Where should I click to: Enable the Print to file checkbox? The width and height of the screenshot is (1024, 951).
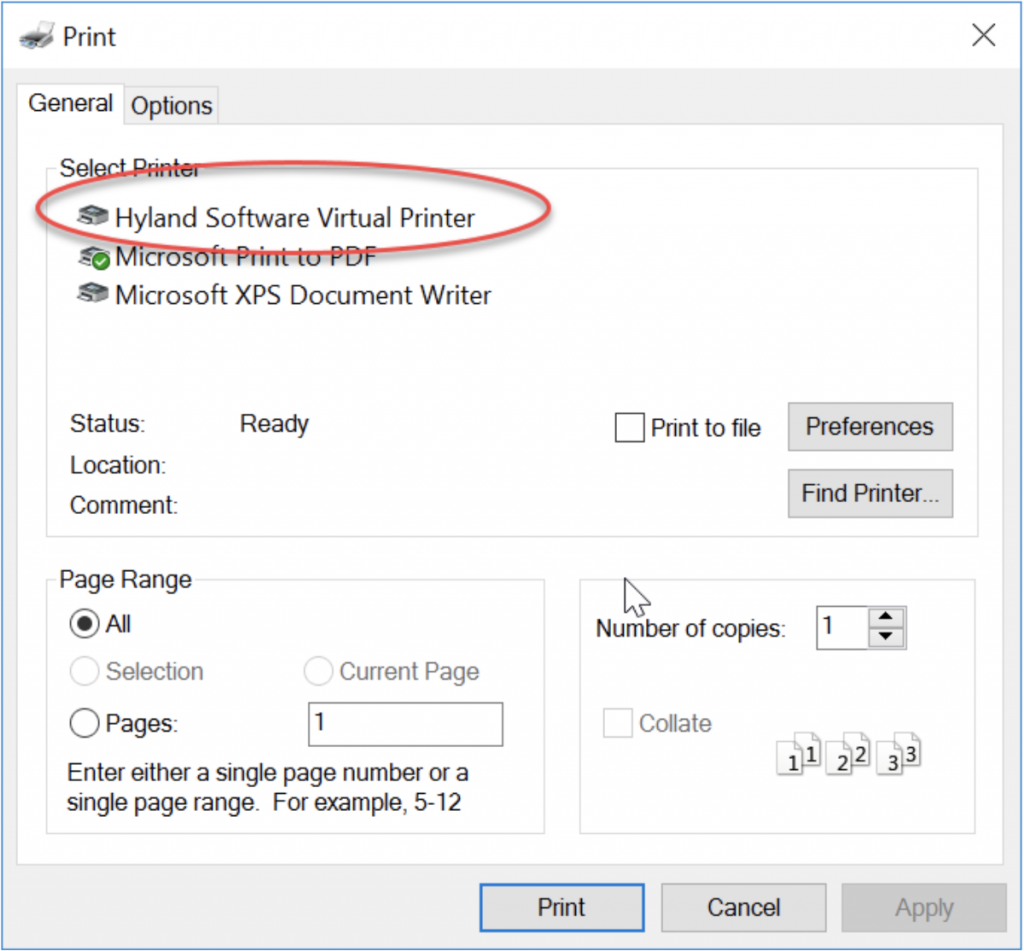tap(629, 428)
